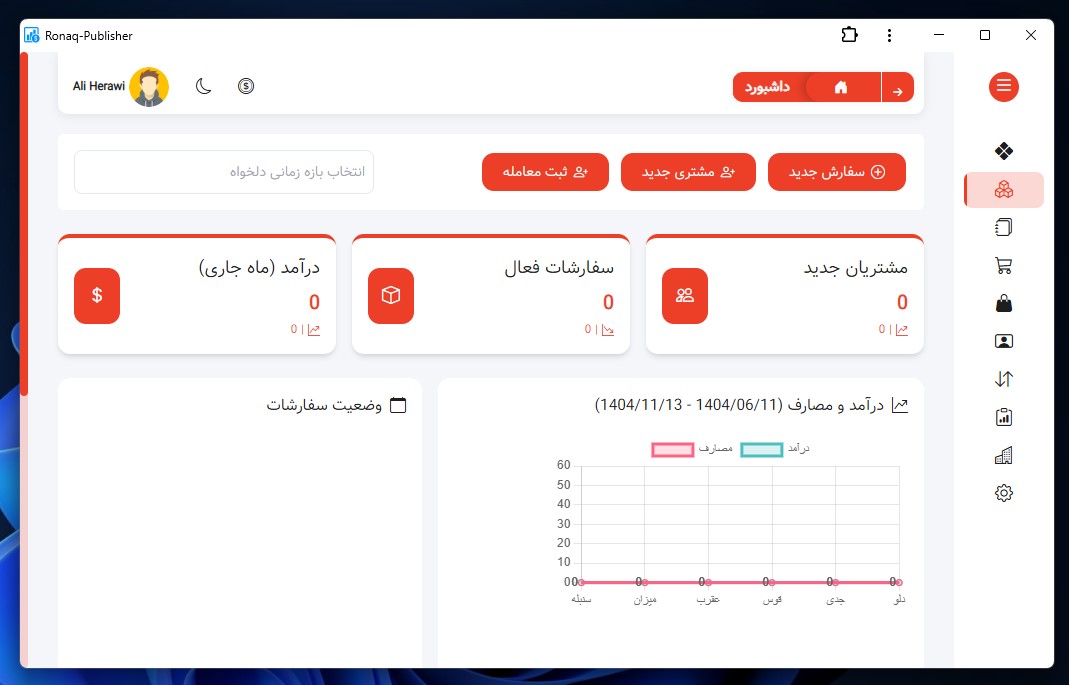Open the three-dot menu in titlebar

pos(889,34)
